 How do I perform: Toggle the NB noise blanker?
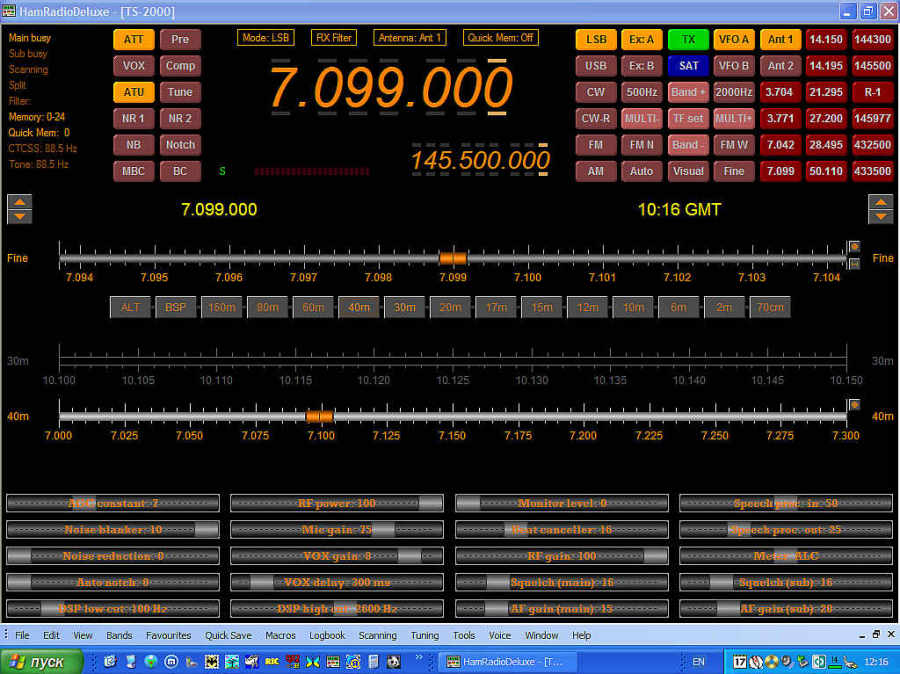click(x=134, y=145)
